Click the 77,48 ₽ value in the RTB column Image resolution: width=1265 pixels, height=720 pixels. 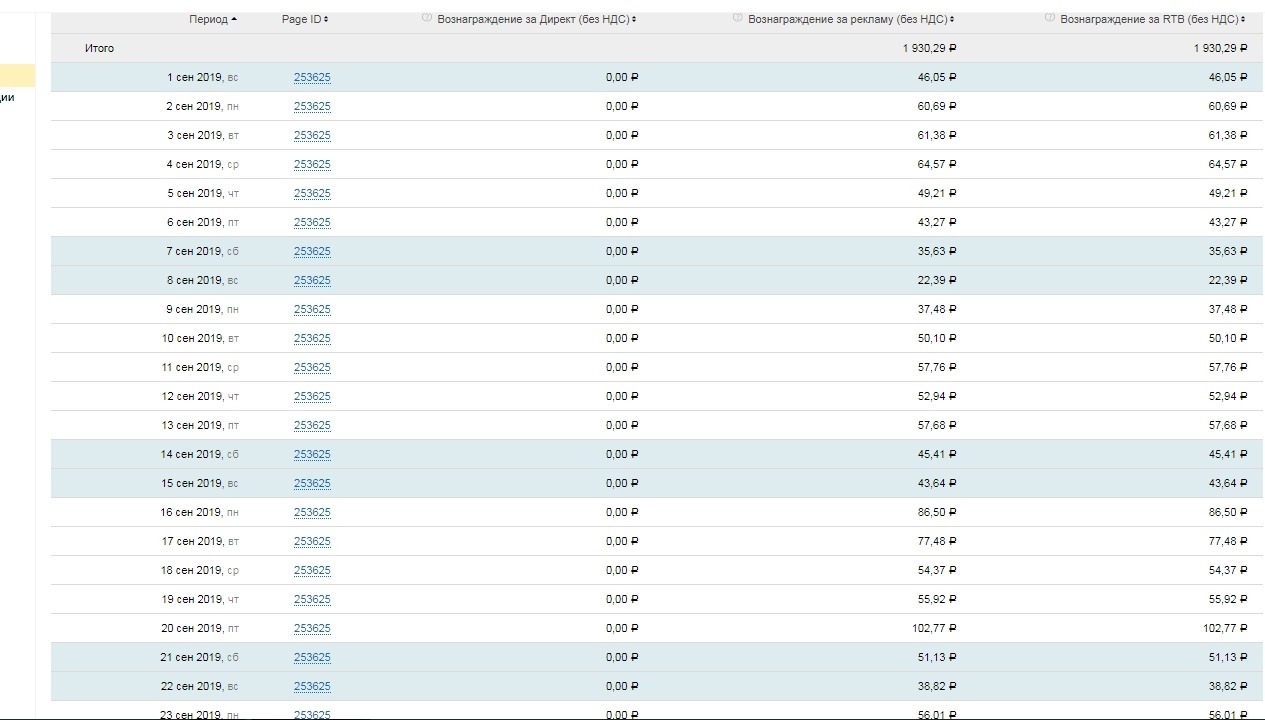[1229, 541]
